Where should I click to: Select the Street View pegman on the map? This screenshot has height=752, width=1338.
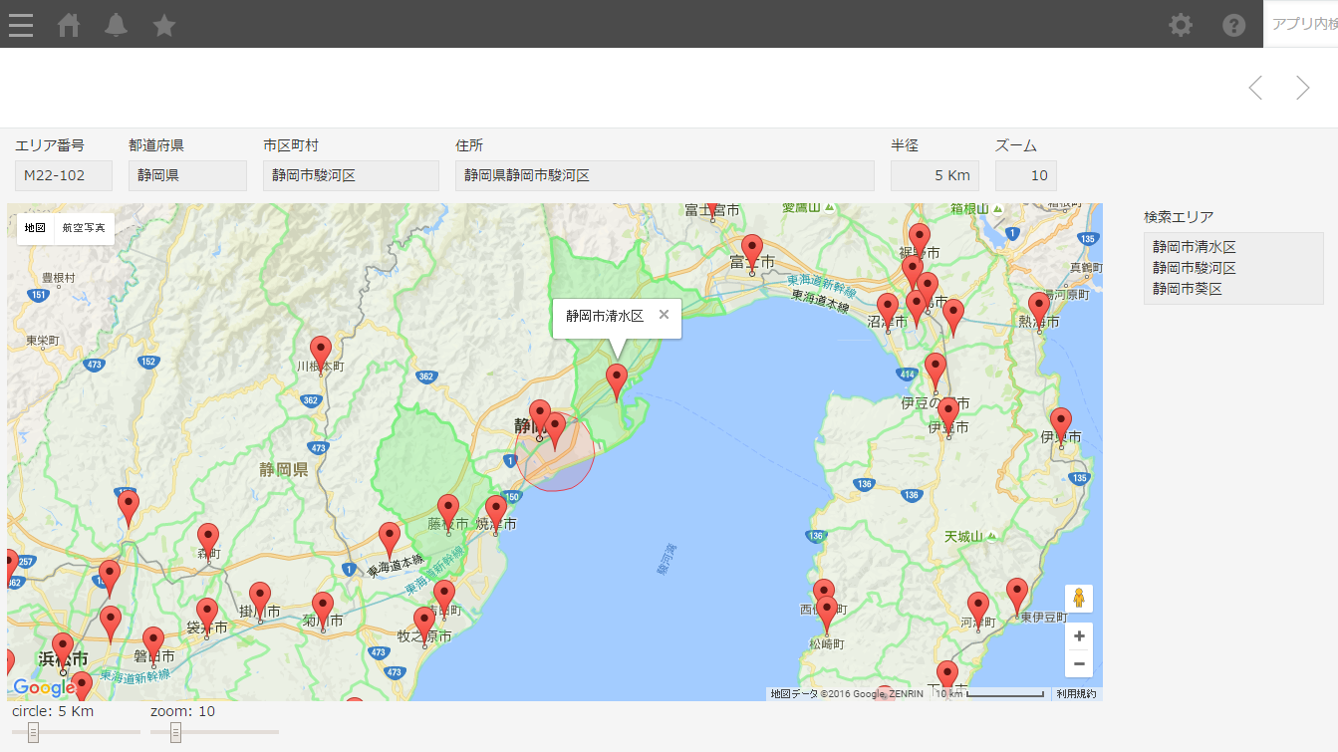tap(1079, 598)
